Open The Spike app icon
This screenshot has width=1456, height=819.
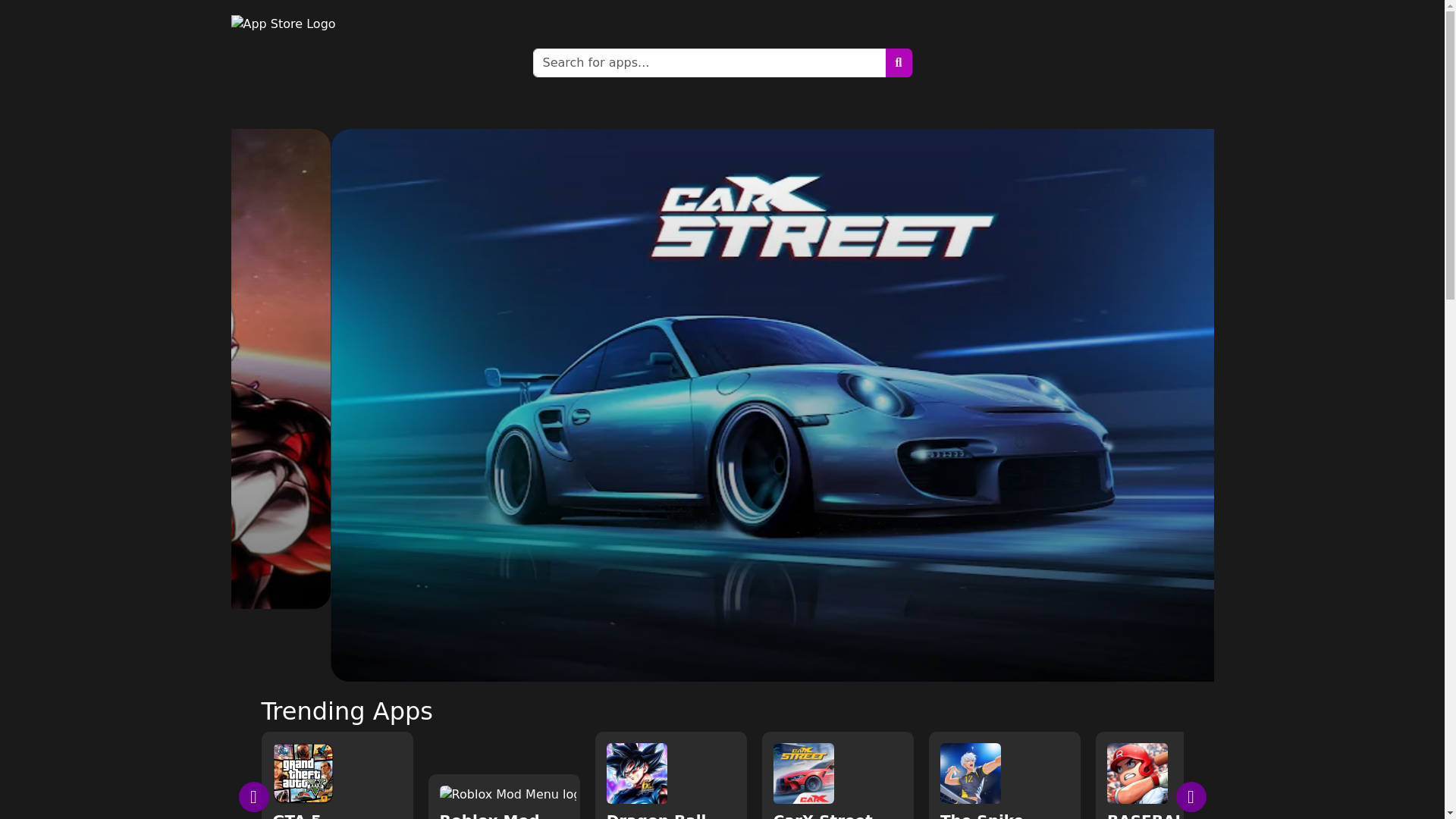pos(971,773)
